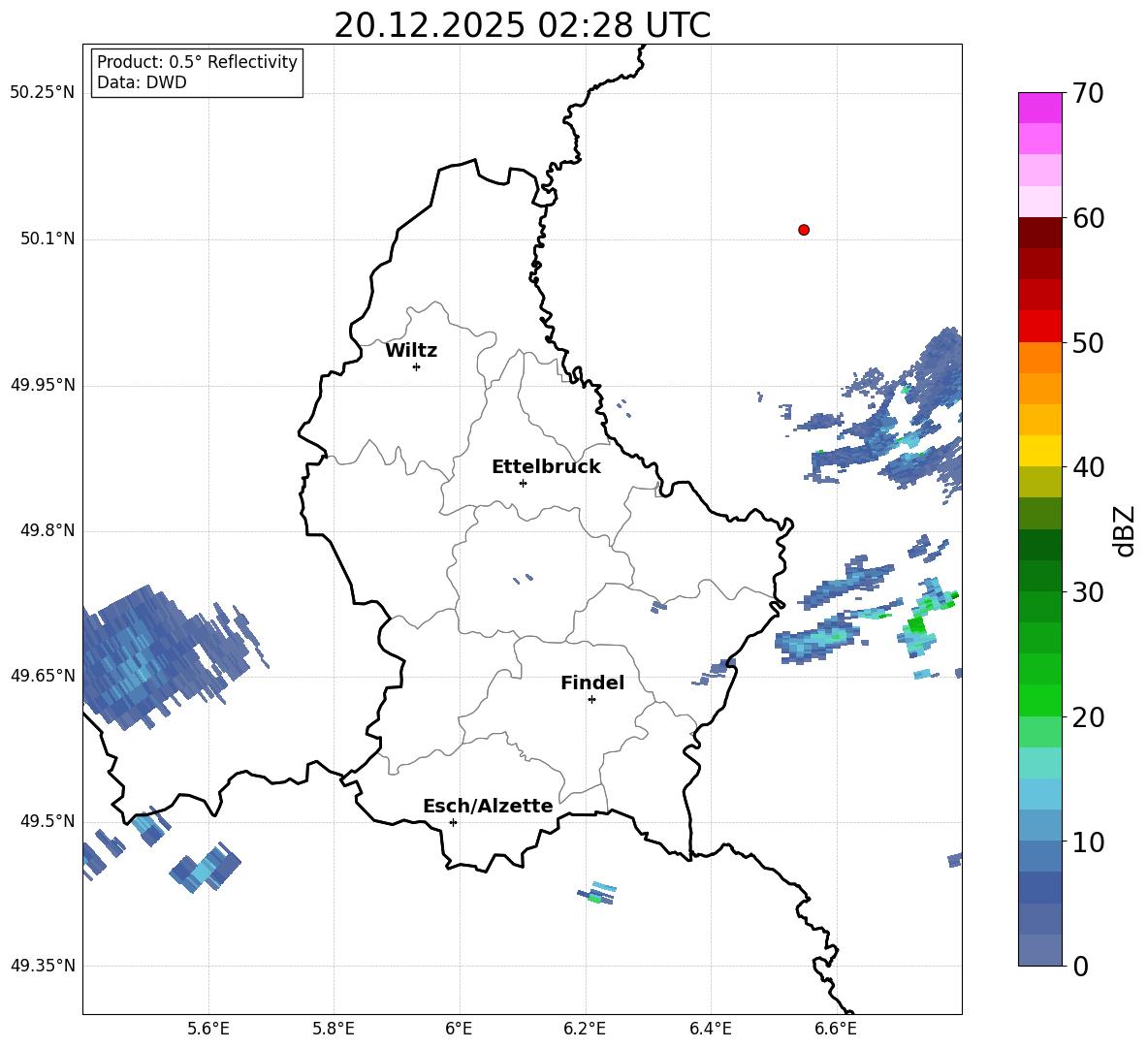
Task: Click the Ettelbruck station cross marker
Action: 523,483
